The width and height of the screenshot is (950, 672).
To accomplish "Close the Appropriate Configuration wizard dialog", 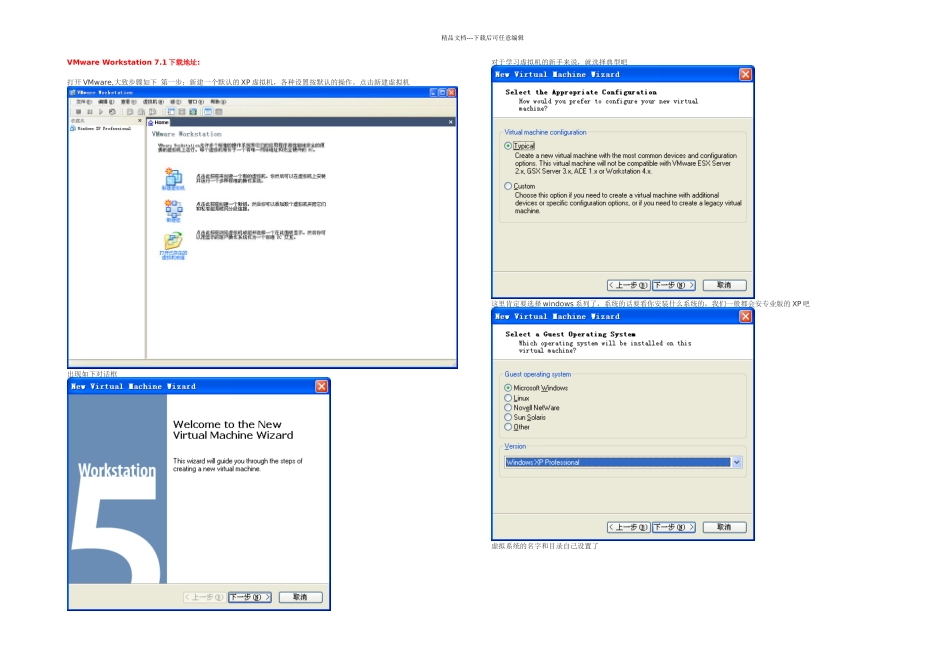I will click(x=746, y=74).
